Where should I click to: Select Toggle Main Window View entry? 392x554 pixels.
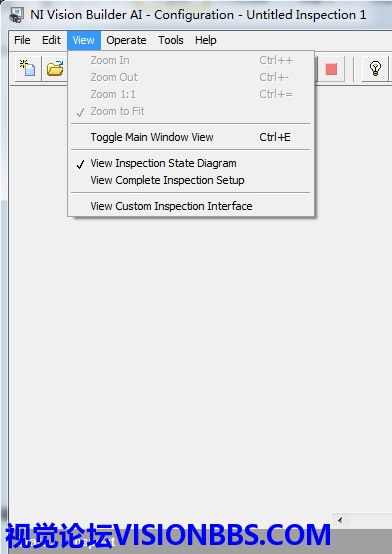[x=191, y=137]
